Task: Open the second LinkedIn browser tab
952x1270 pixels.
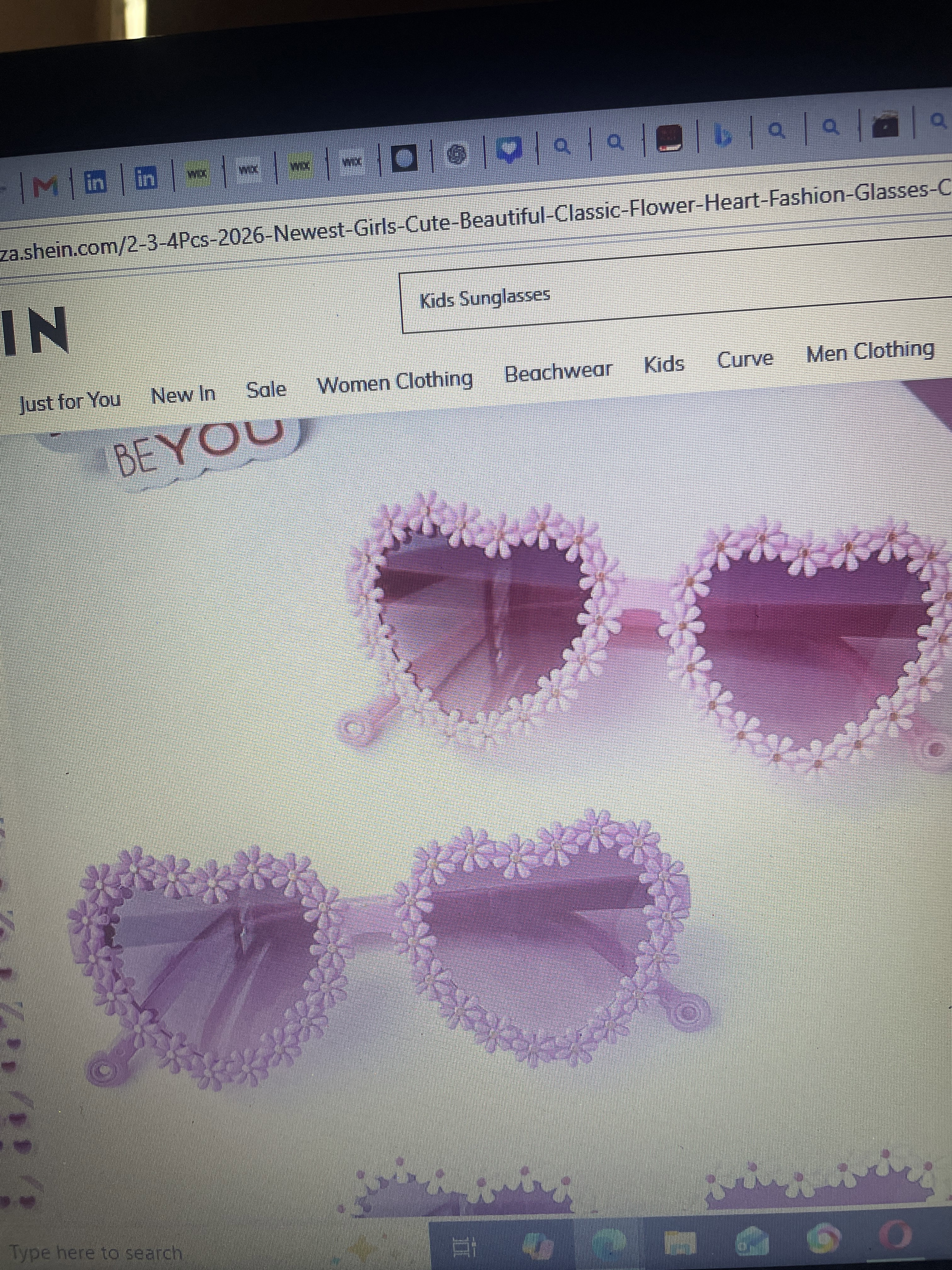Action: (146, 177)
